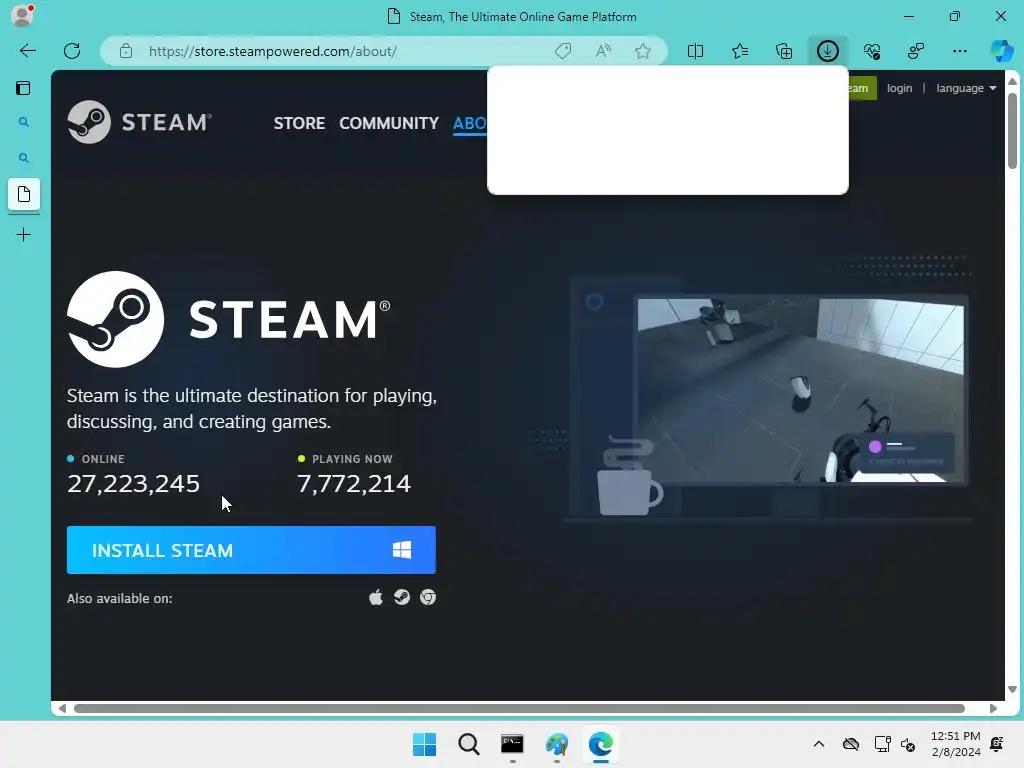Open the STORE menu
This screenshot has width=1024, height=768.
point(299,123)
